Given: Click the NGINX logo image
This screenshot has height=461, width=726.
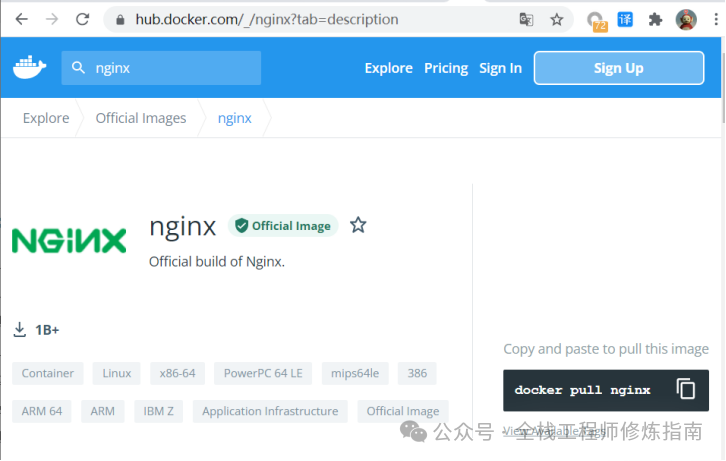Looking at the screenshot, I should tap(69, 240).
